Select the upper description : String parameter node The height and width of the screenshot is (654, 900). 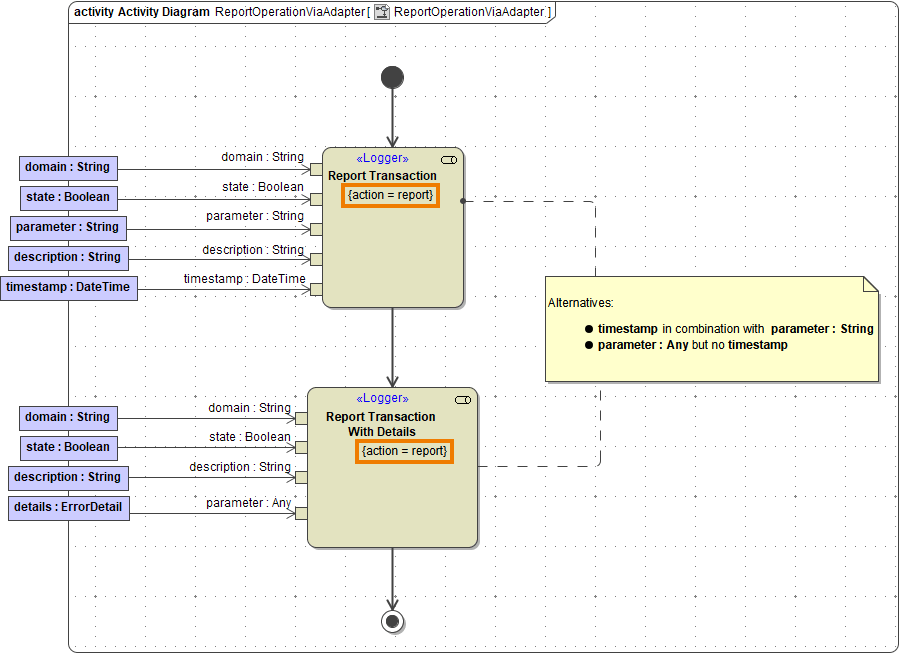[x=67, y=257]
